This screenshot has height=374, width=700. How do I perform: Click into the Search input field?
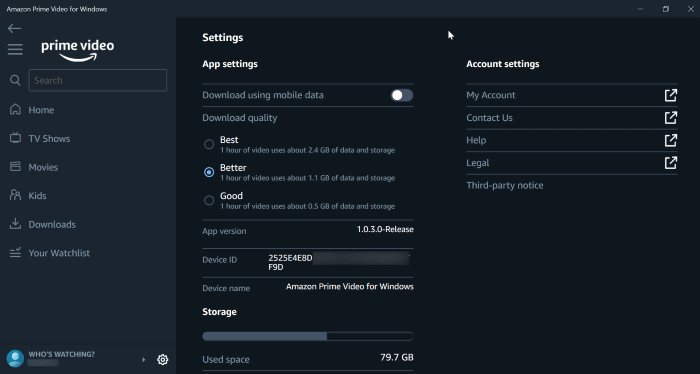click(x=98, y=80)
